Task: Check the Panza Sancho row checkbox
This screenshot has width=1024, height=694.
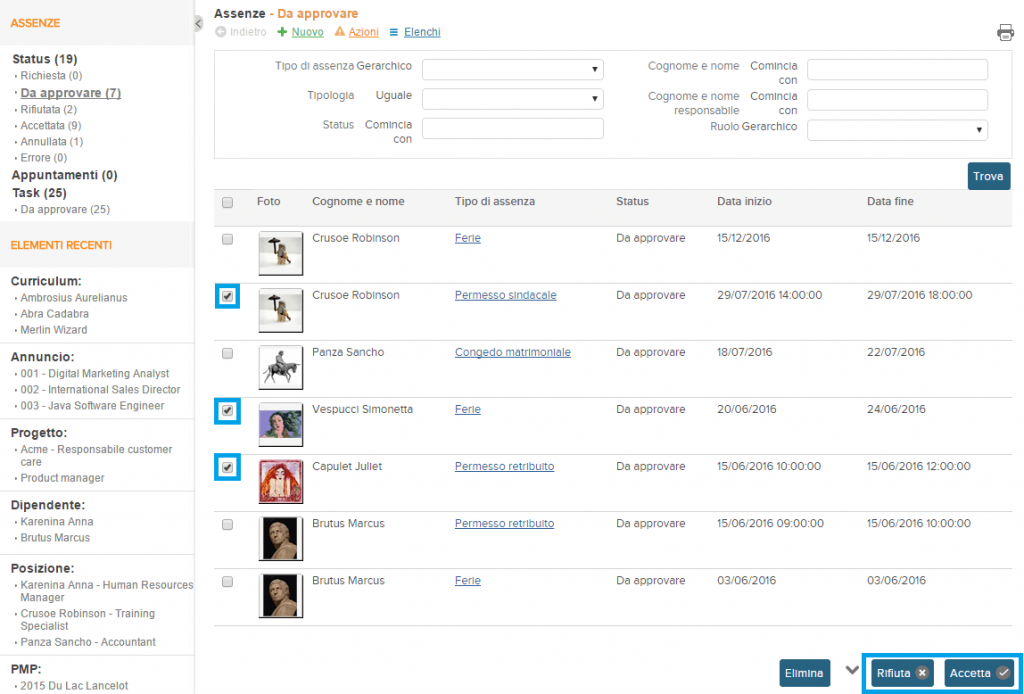Action: 227,354
